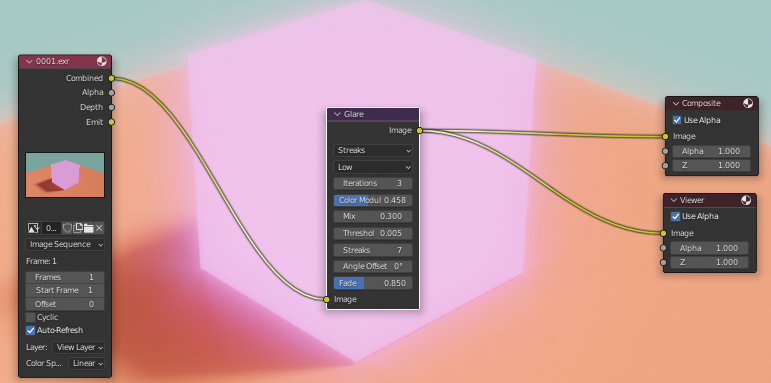Click the Streaks 7 count field
The image size is (771, 383).
(373, 250)
